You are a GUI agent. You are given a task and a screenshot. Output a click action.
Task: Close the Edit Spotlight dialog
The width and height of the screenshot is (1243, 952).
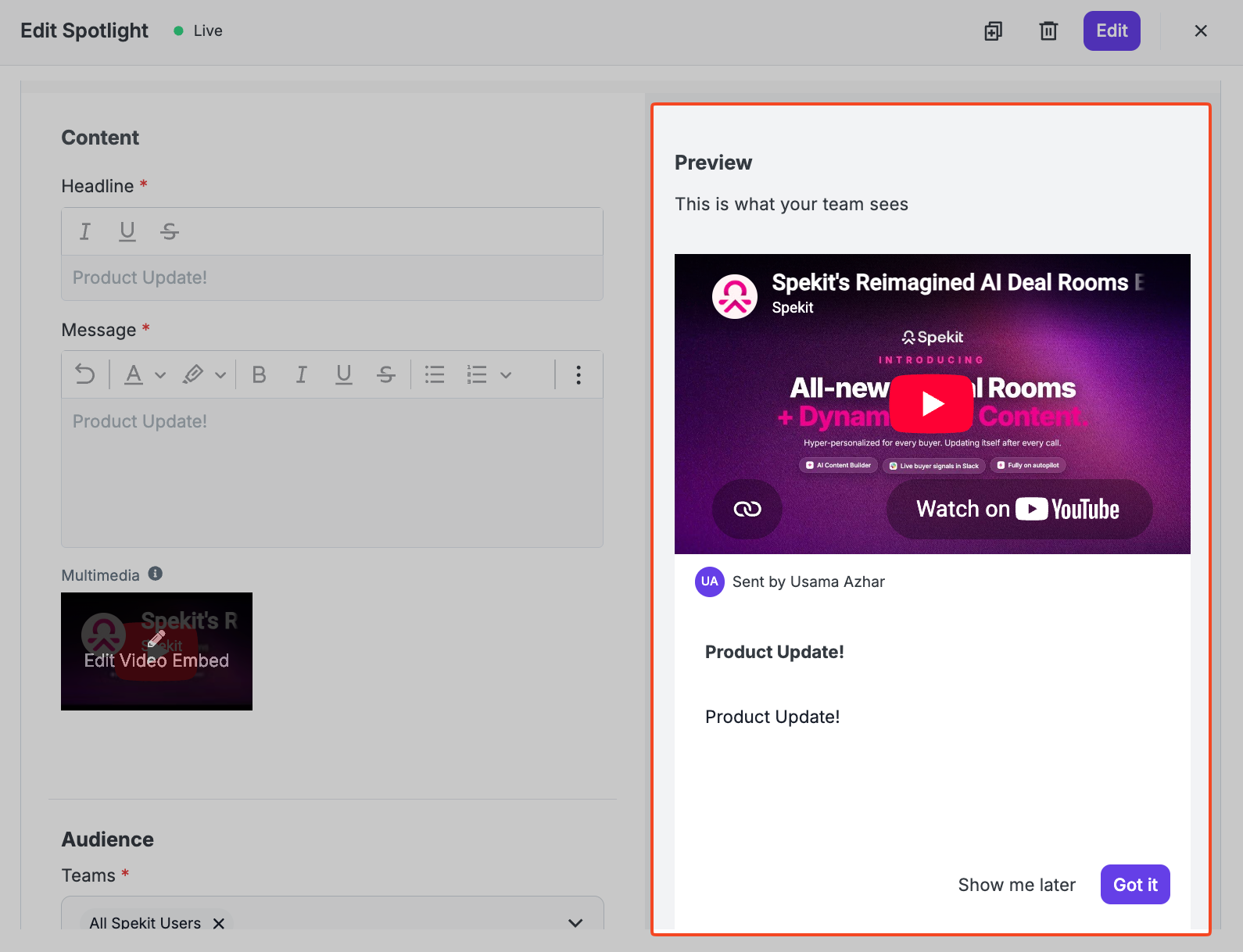click(1201, 31)
